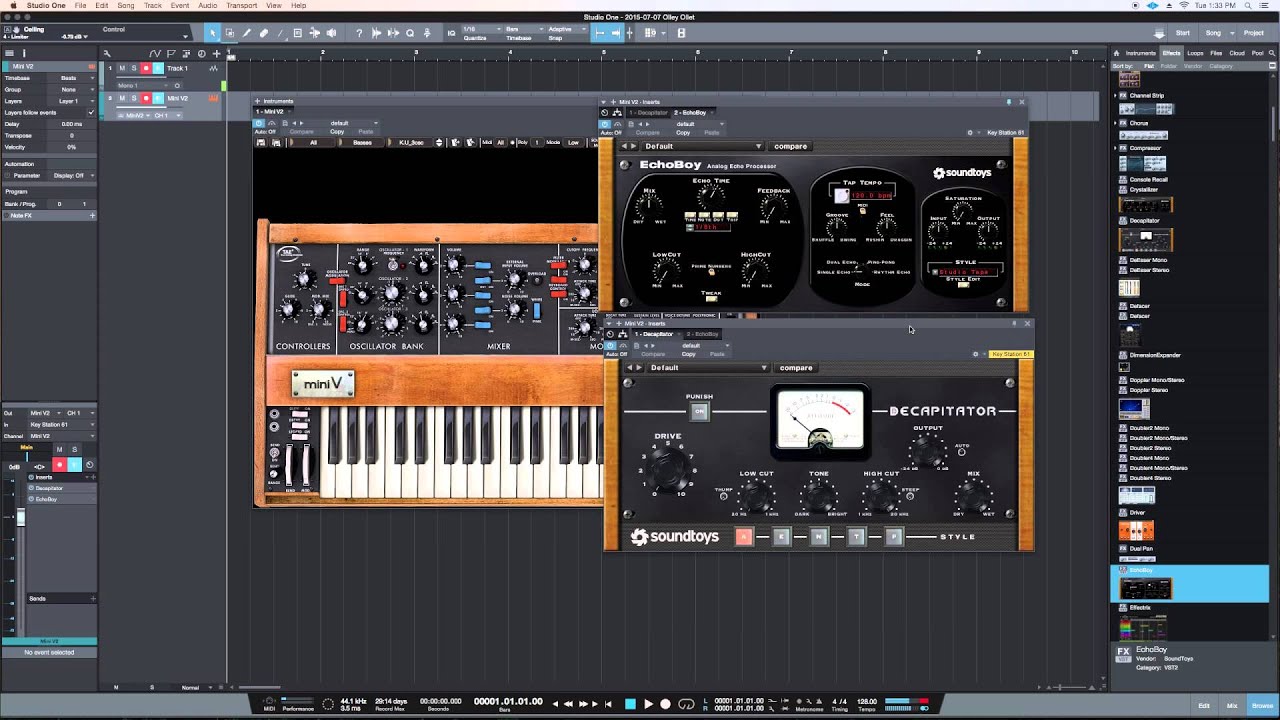
Task: Open the Start page button
Action: (x=1183, y=33)
